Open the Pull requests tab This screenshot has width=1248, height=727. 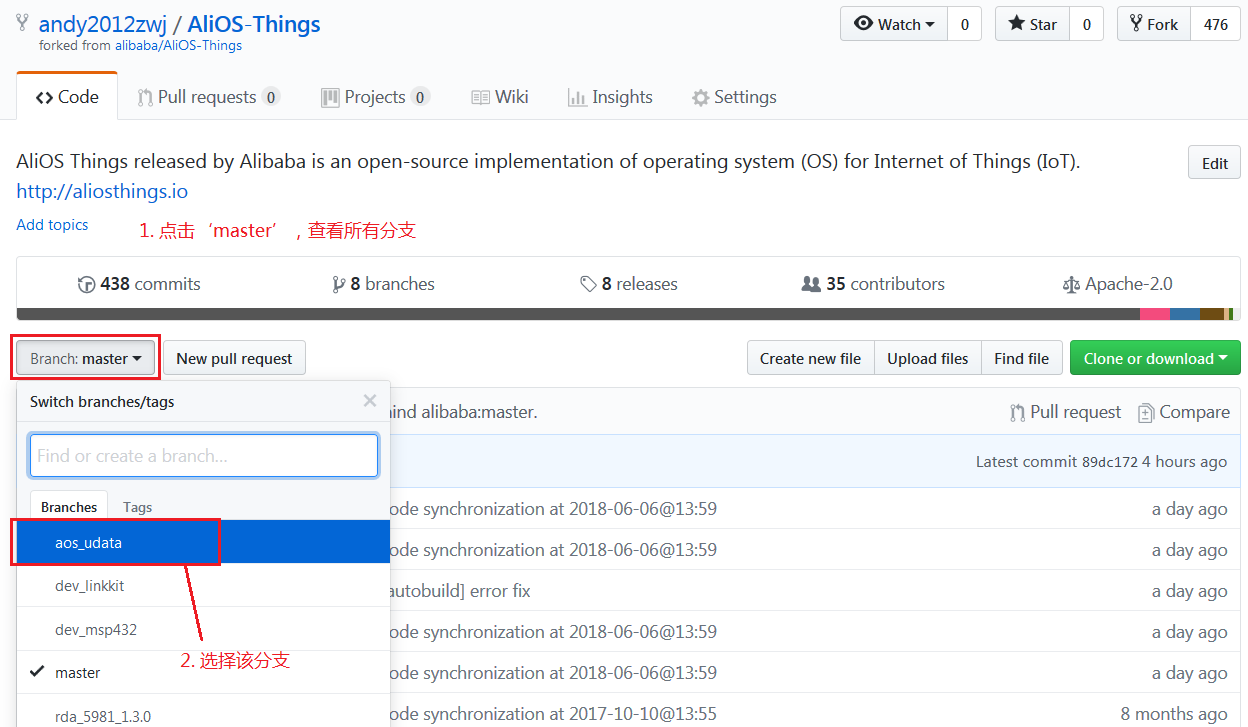coord(208,97)
